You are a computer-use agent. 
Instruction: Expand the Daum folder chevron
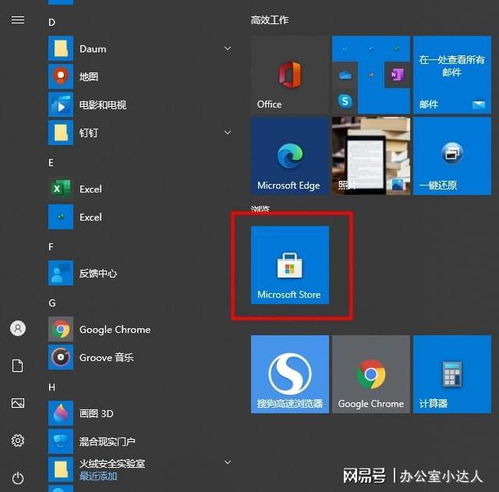tap(228, 49)
